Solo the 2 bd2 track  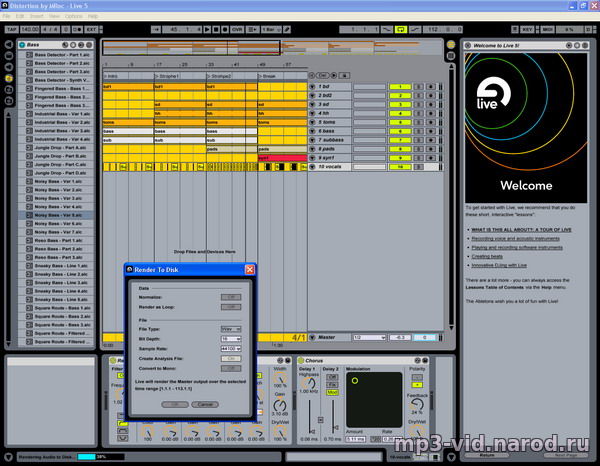pyautogui.click(x=419, y=96)
